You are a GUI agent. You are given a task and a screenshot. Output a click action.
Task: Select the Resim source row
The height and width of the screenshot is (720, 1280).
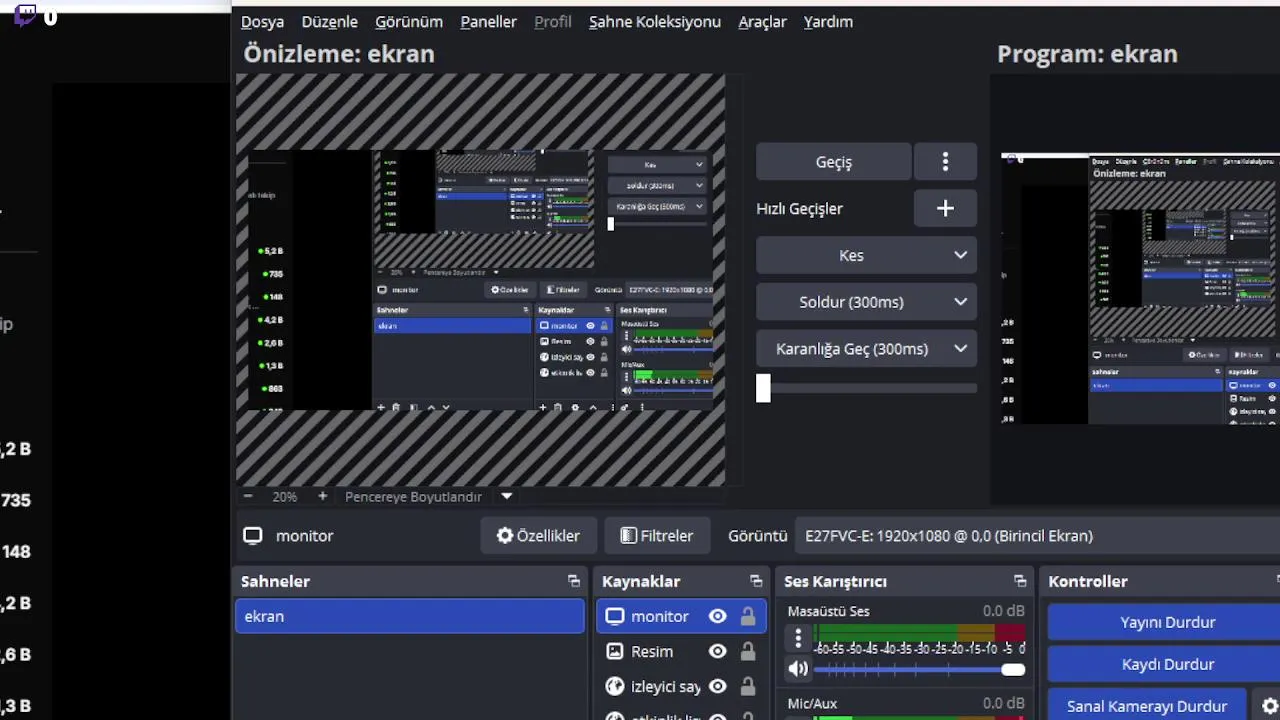tap(682, 652)
